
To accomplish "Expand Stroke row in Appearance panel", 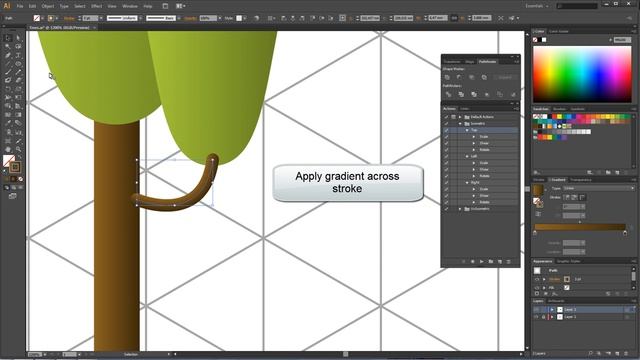I will click(544, 279).
